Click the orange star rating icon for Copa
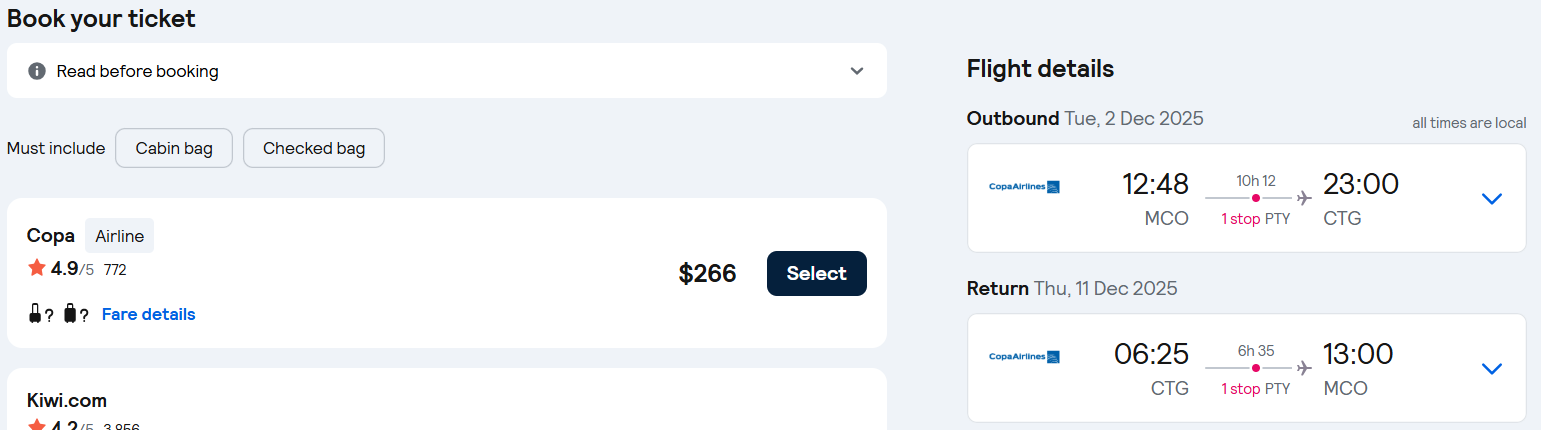Viewport: 1541px width, 430px height. [37, 268]
